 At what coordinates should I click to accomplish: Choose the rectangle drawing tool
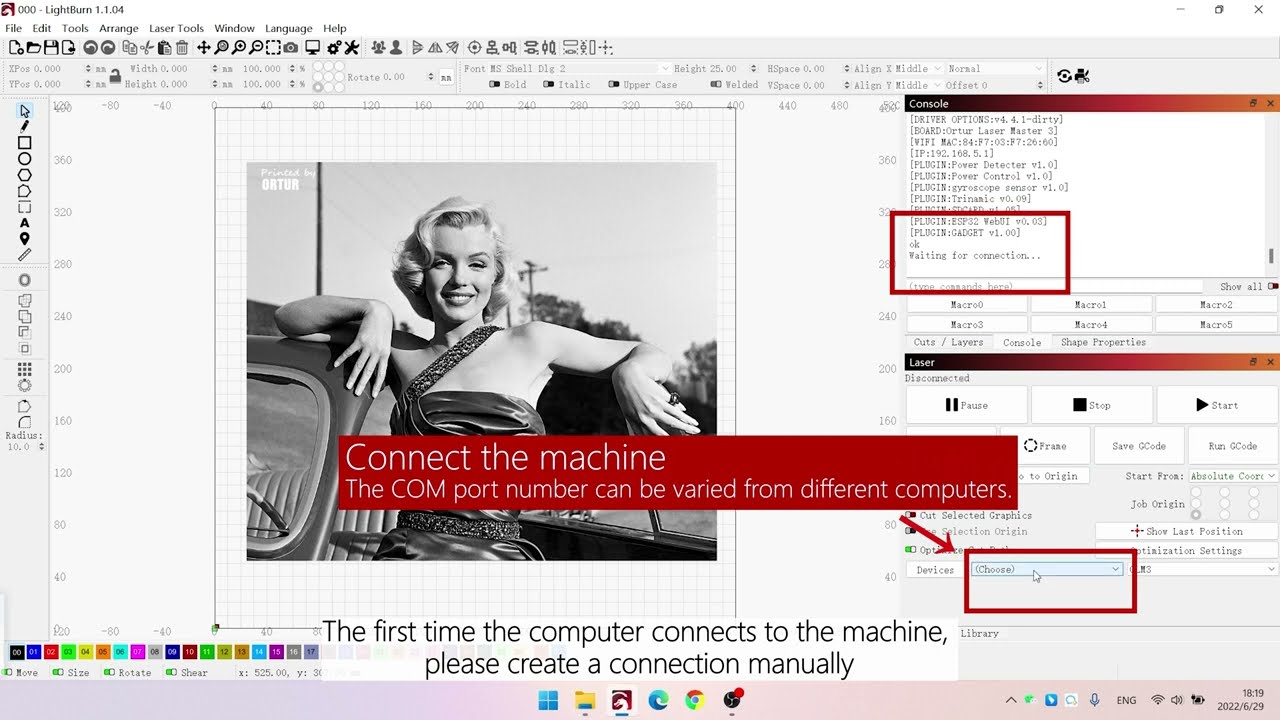tap(25, 143)
